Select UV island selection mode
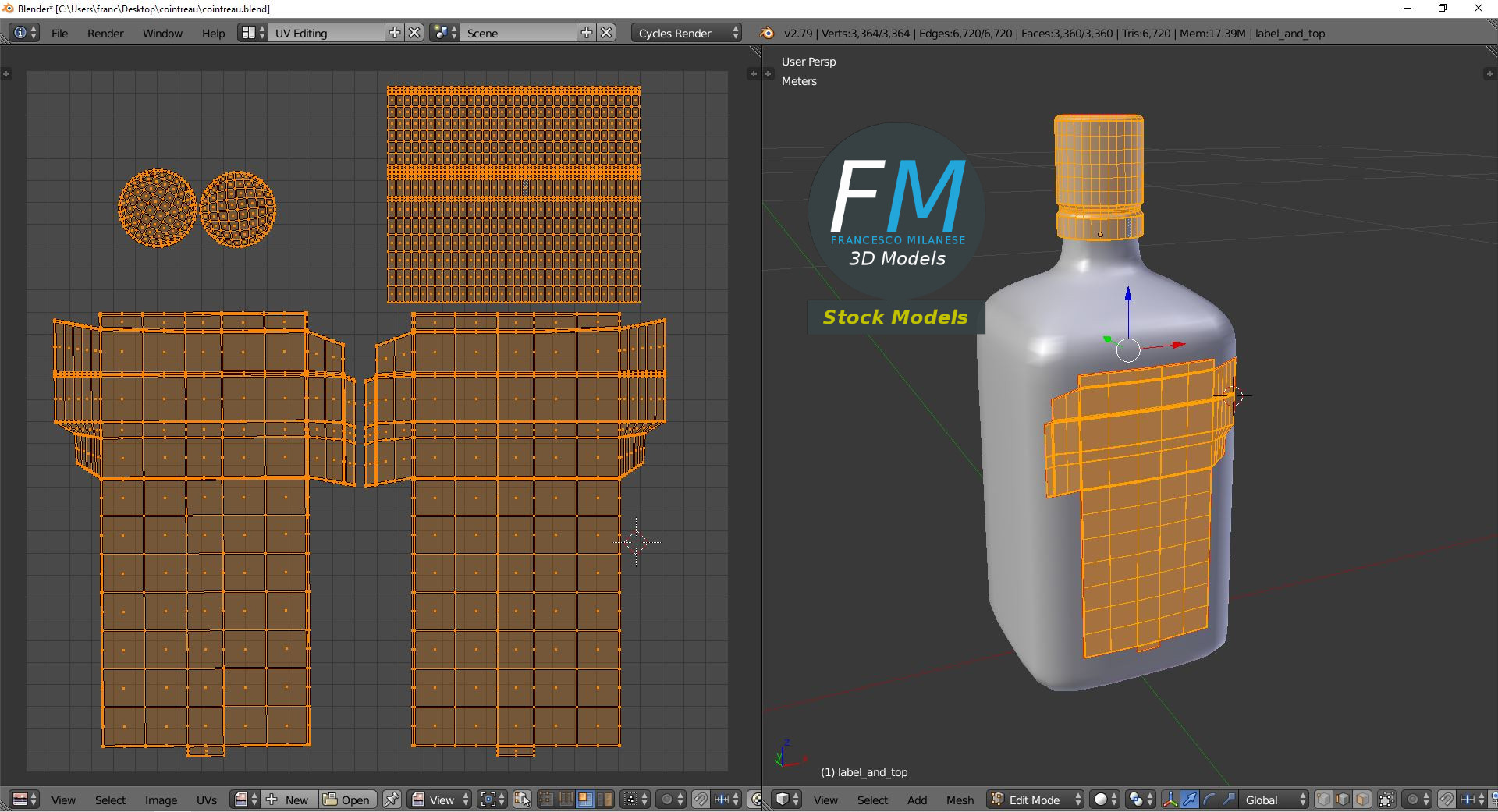Image resolution: width=1498 pixels, height=812 pixels. pyautogui.click(x=605, y=800)
